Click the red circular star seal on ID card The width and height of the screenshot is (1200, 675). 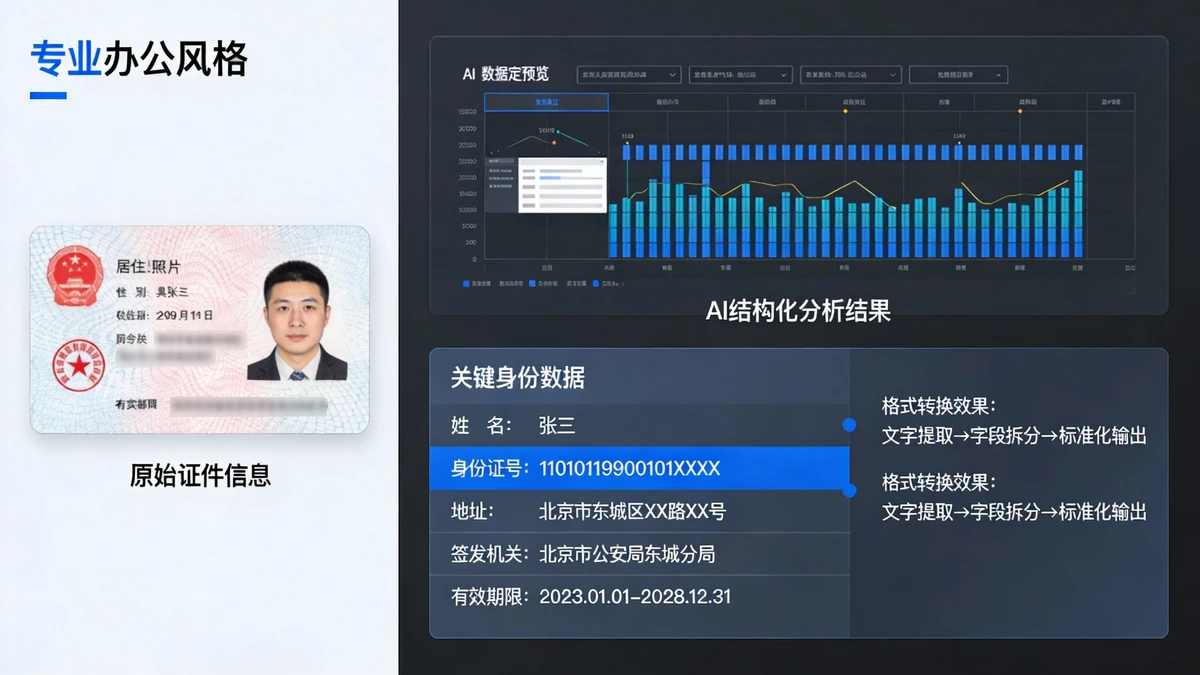click(x=78, y=366)
